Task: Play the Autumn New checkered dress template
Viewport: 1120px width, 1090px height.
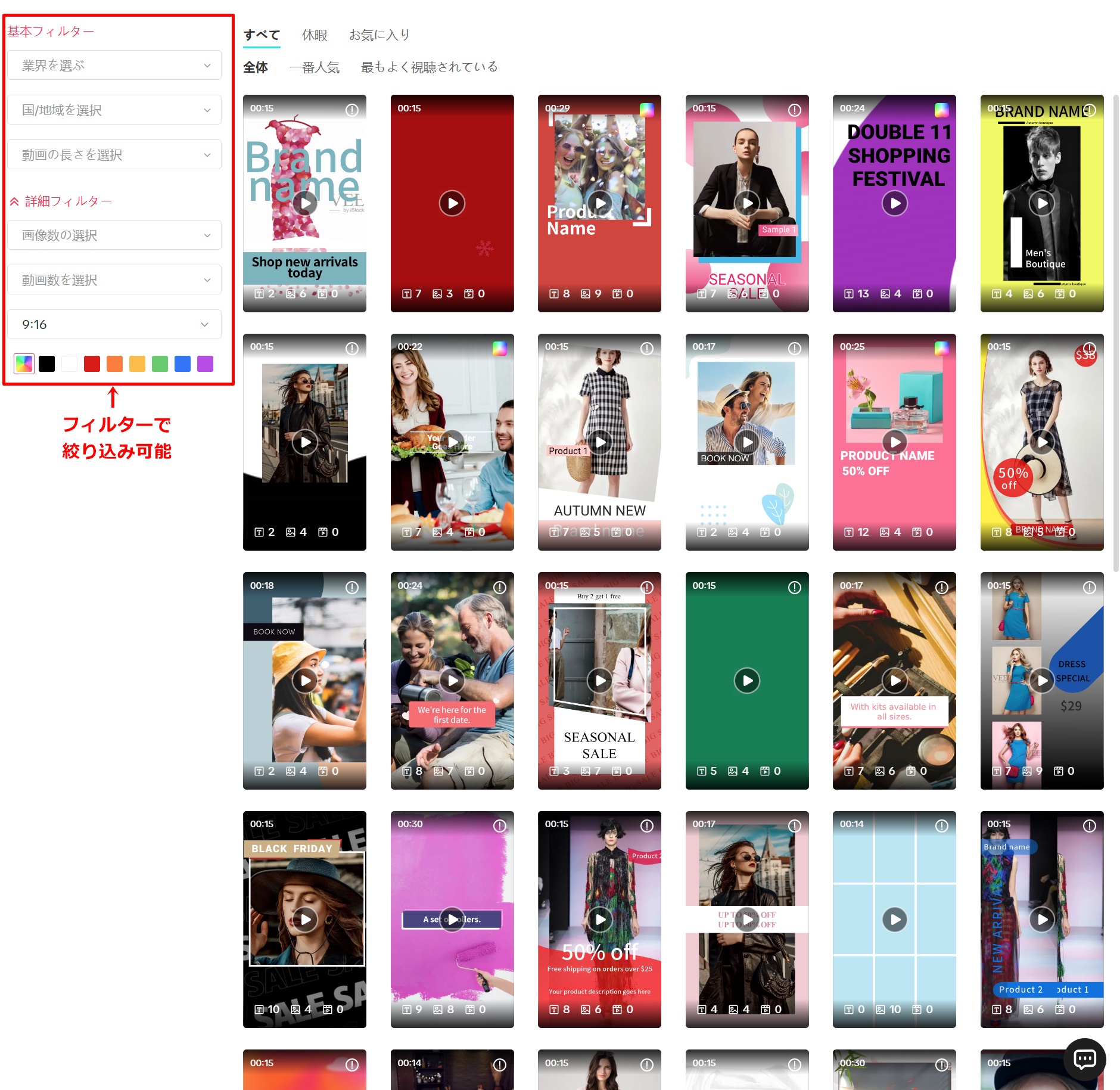Action: (x=600, y=442)
